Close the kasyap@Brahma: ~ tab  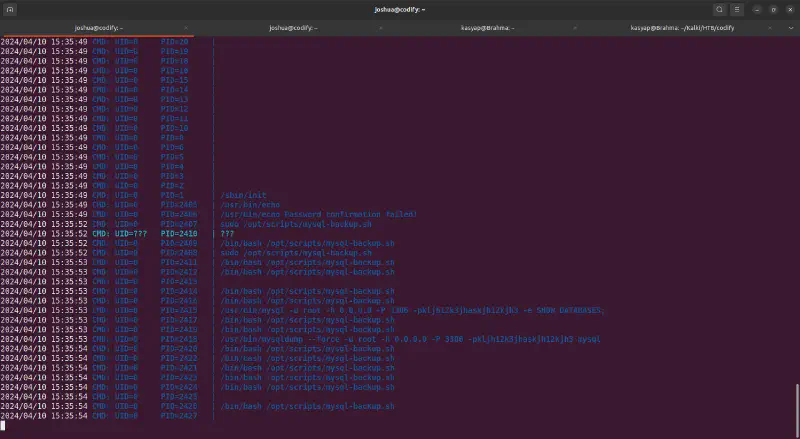pyautogui.click(x=580, y=28)
